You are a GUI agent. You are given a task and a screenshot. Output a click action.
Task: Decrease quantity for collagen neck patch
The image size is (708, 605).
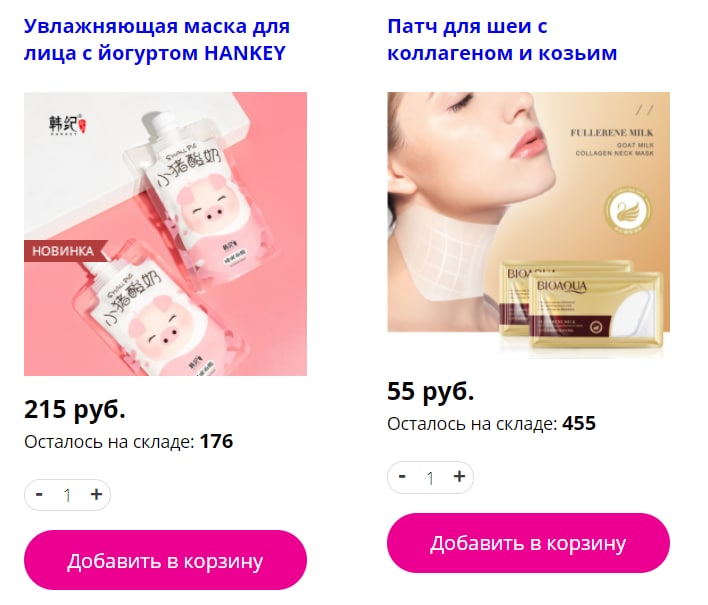[x=402, y=477]
